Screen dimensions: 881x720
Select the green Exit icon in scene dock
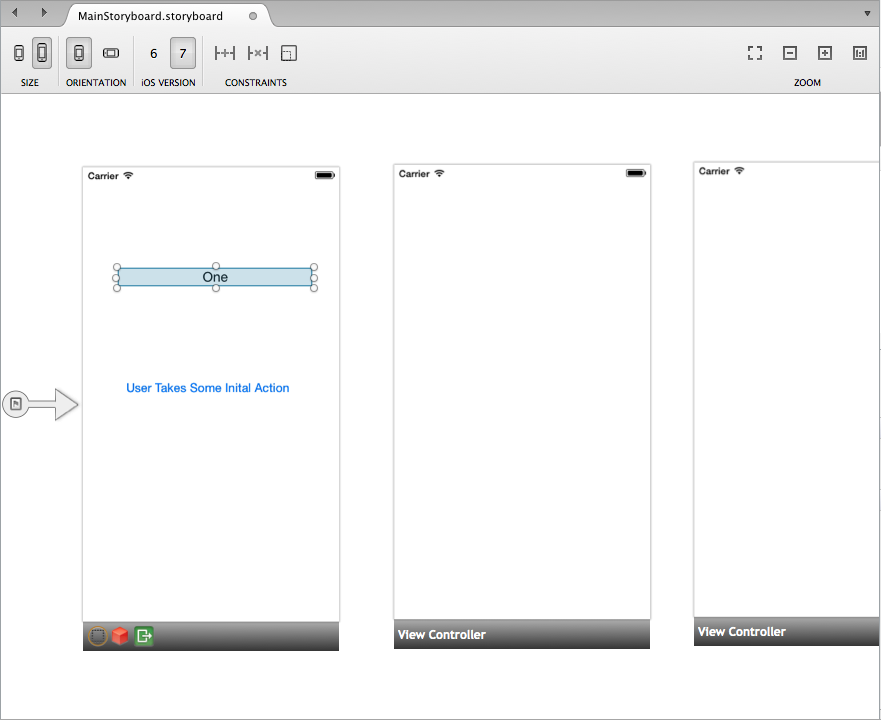[143, 635]
